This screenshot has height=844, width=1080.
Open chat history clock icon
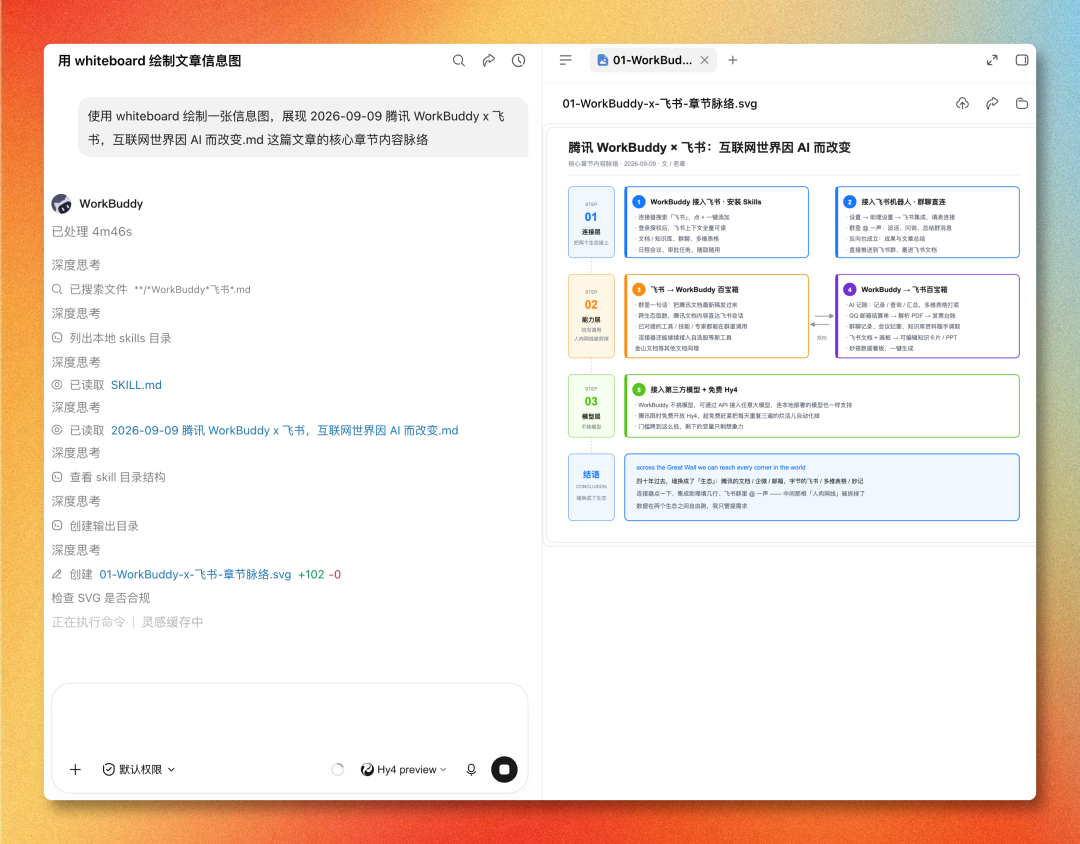point(519,61)
